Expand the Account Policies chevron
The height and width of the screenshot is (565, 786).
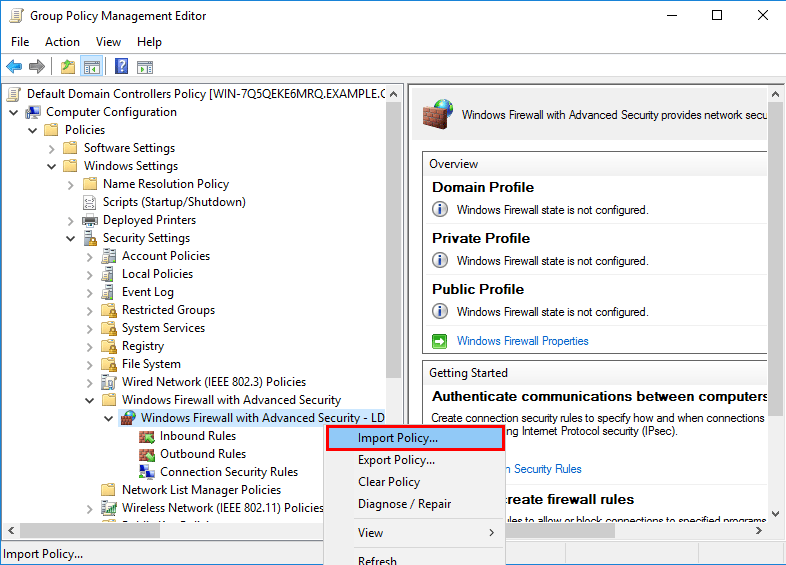90,257
